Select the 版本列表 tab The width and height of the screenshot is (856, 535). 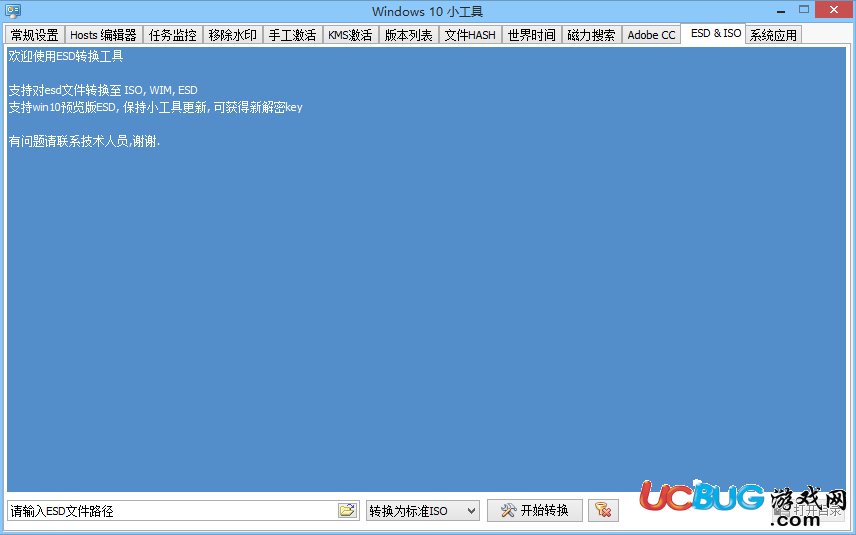(408, 35)
